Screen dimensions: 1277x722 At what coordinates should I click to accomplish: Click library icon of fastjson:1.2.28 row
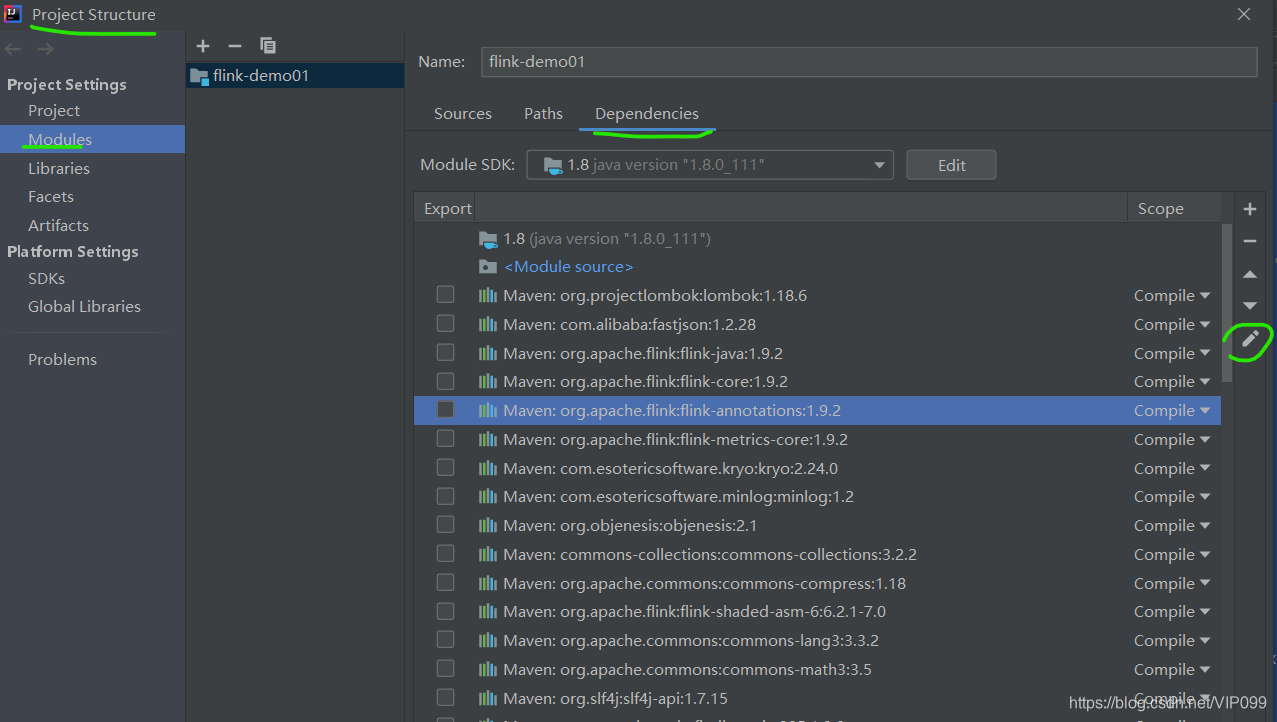(488, 324)
